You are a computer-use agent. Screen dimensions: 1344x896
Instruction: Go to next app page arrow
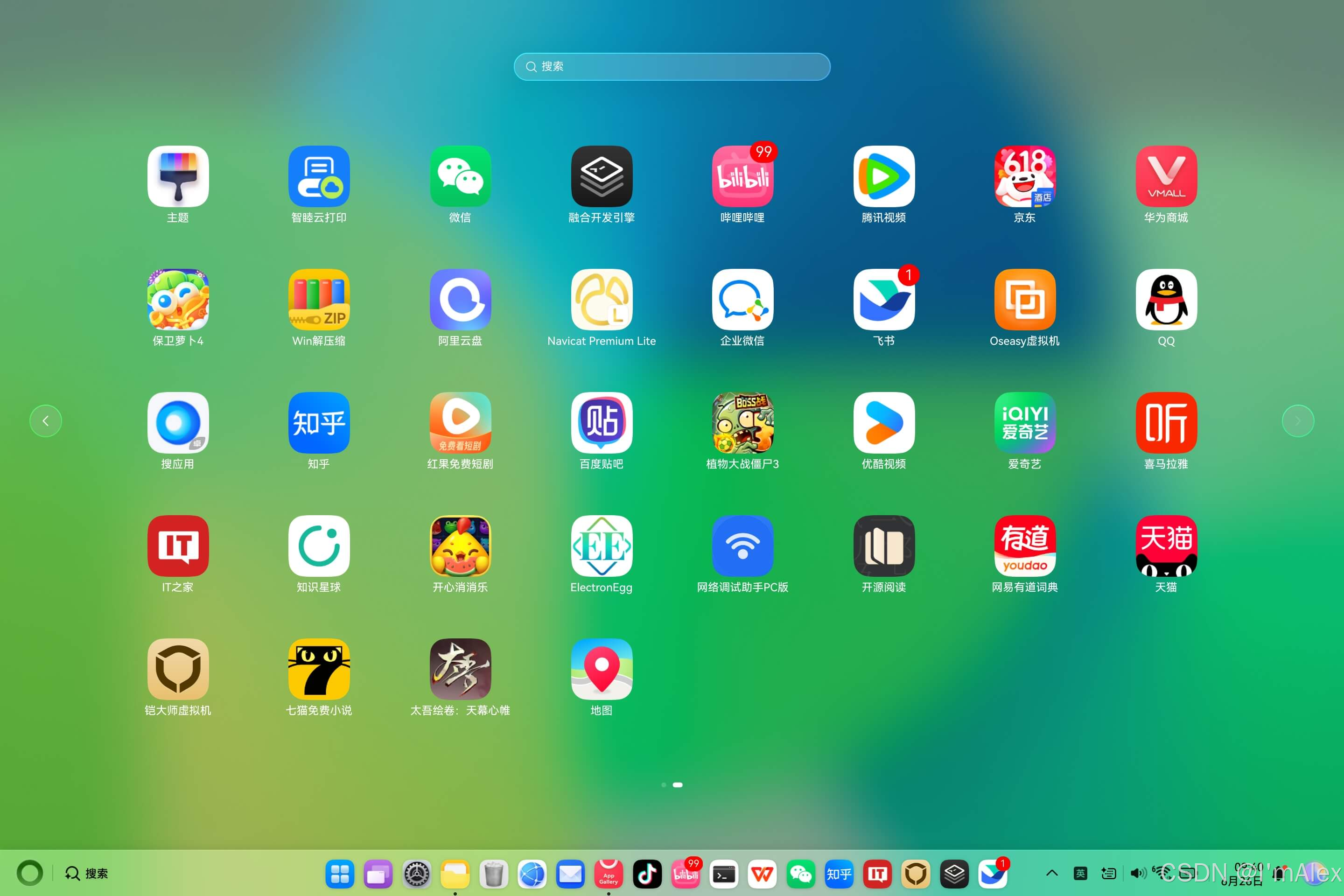[x=1298, y=421]
